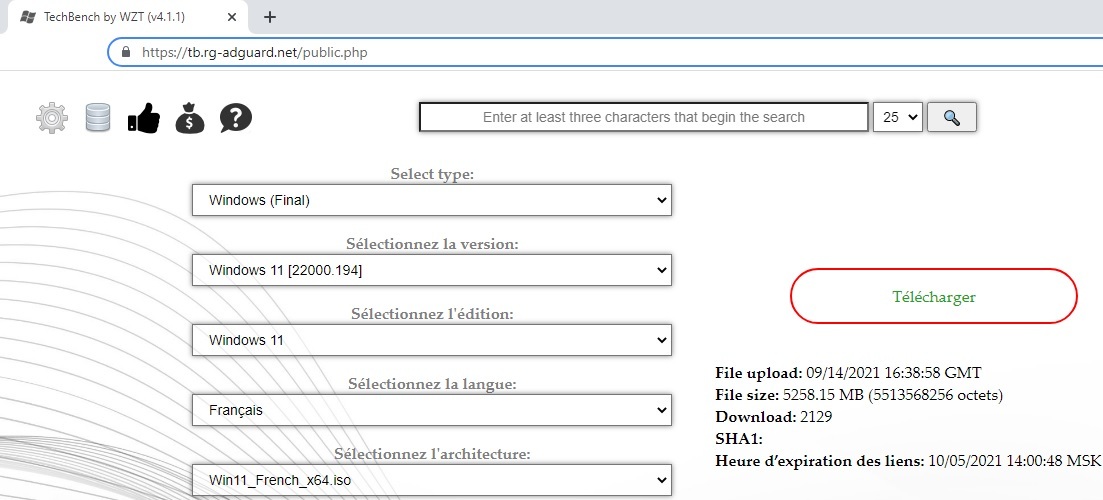Click the Télécharger download button

[x=933, y=296]
